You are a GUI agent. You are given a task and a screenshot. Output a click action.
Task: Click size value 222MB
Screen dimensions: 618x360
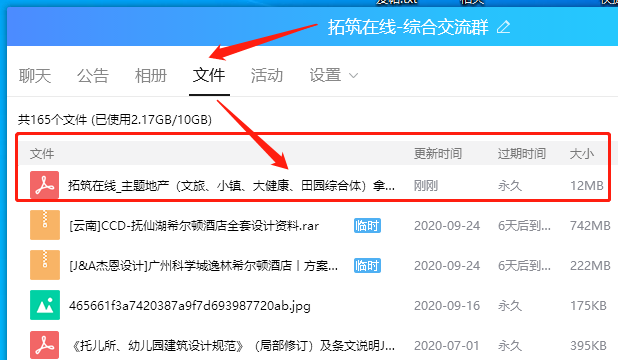coord(590,265)
